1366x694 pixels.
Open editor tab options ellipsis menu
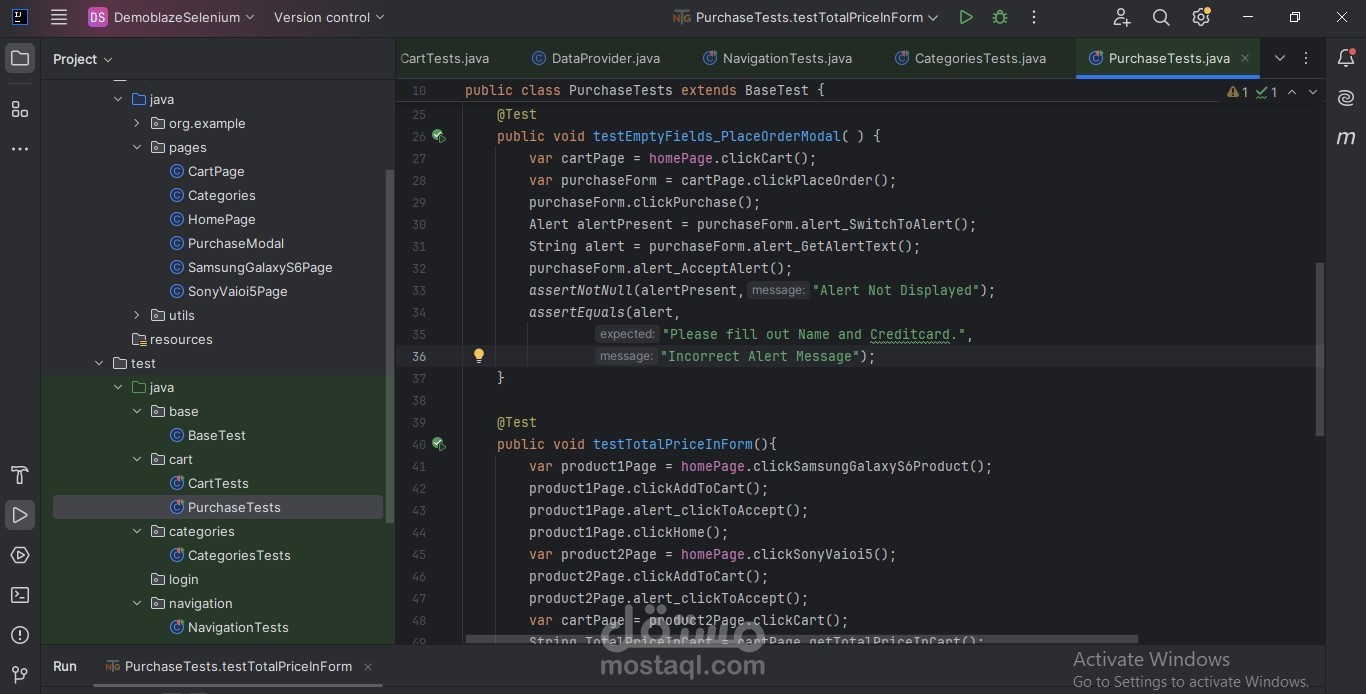click(1306, 58)
